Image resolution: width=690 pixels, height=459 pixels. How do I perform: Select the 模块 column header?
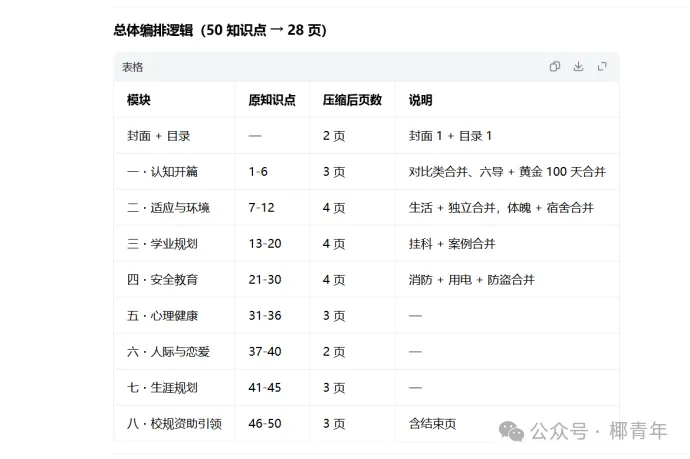[139, 100]
